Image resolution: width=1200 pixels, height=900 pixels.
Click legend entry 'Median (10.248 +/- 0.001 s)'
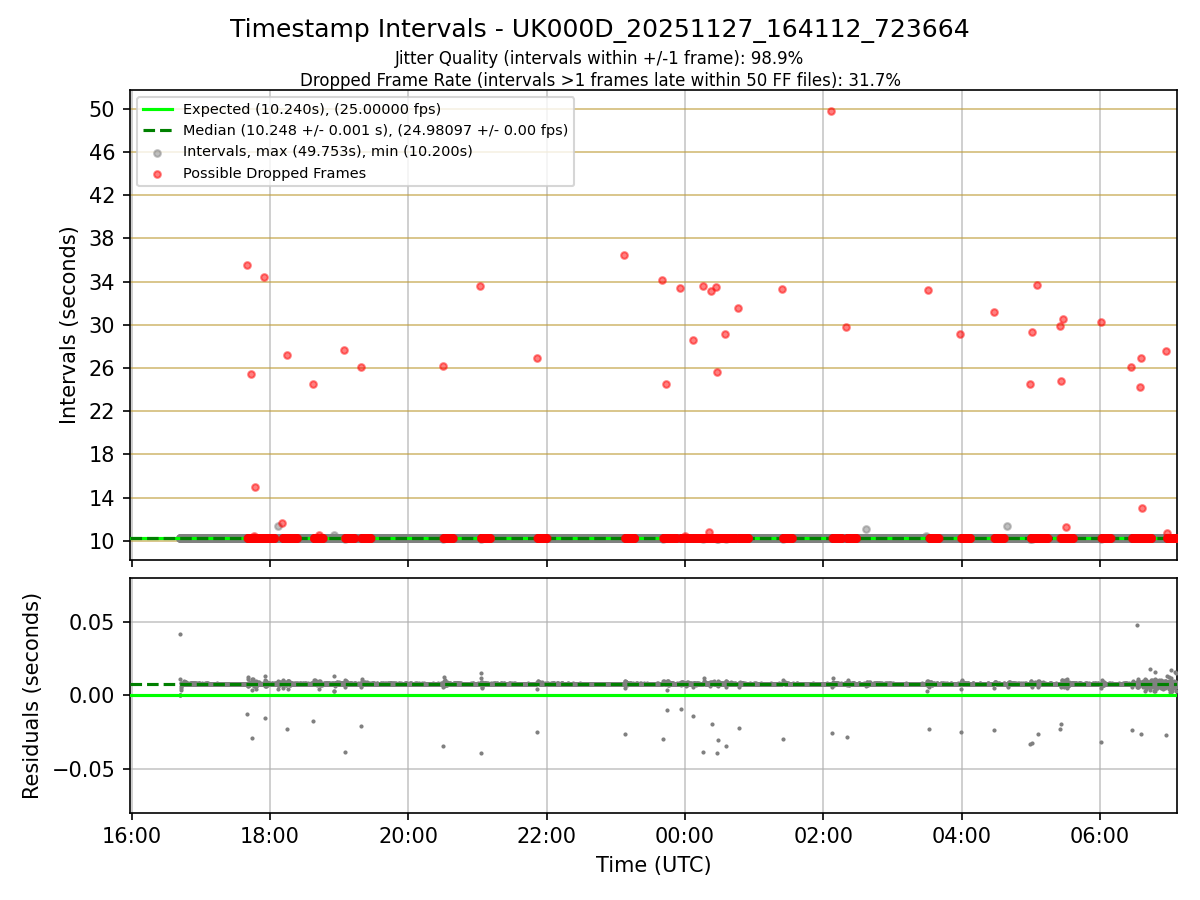point(375,130)
